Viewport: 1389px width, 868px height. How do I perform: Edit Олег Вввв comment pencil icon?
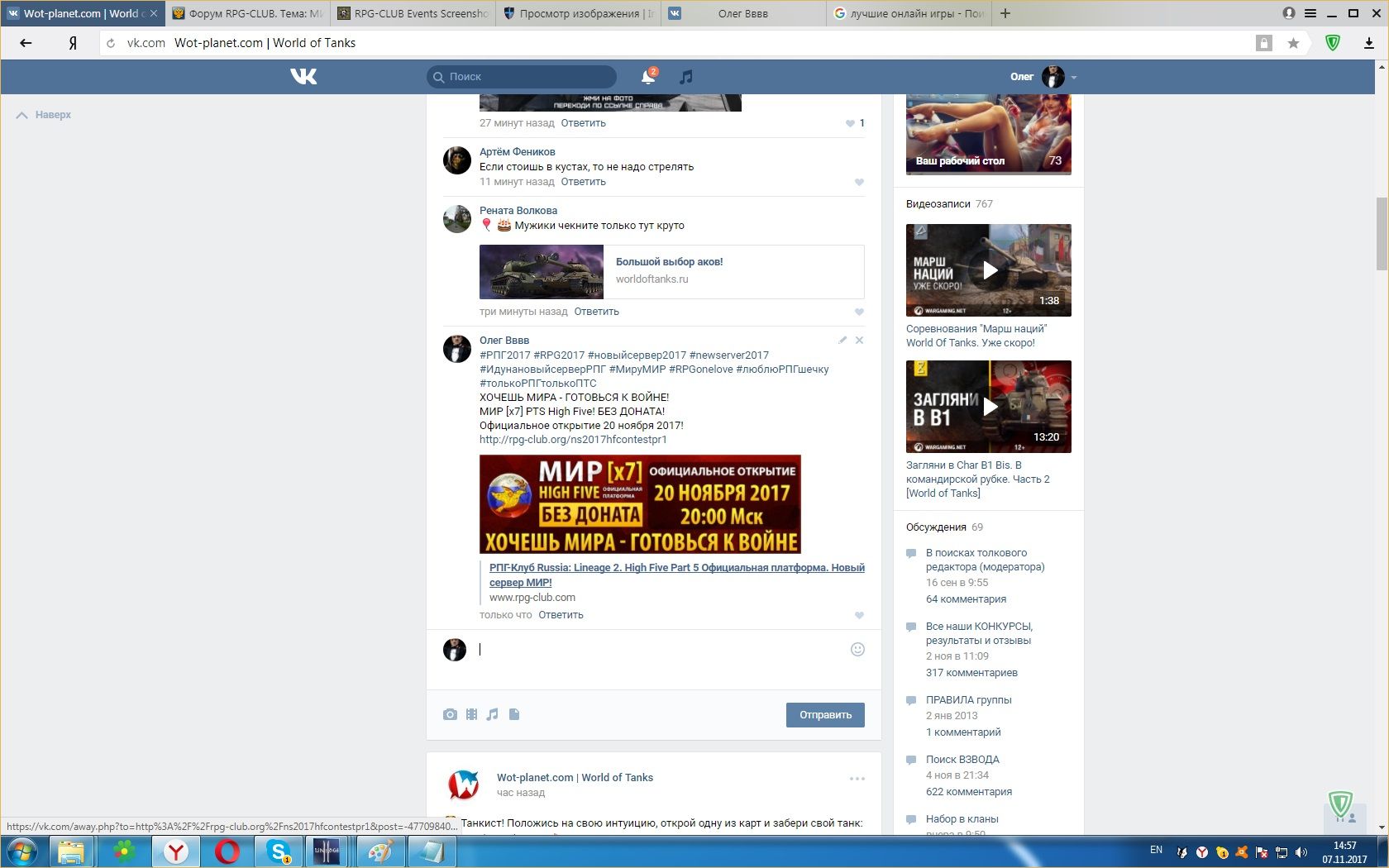tap(842, 340)
